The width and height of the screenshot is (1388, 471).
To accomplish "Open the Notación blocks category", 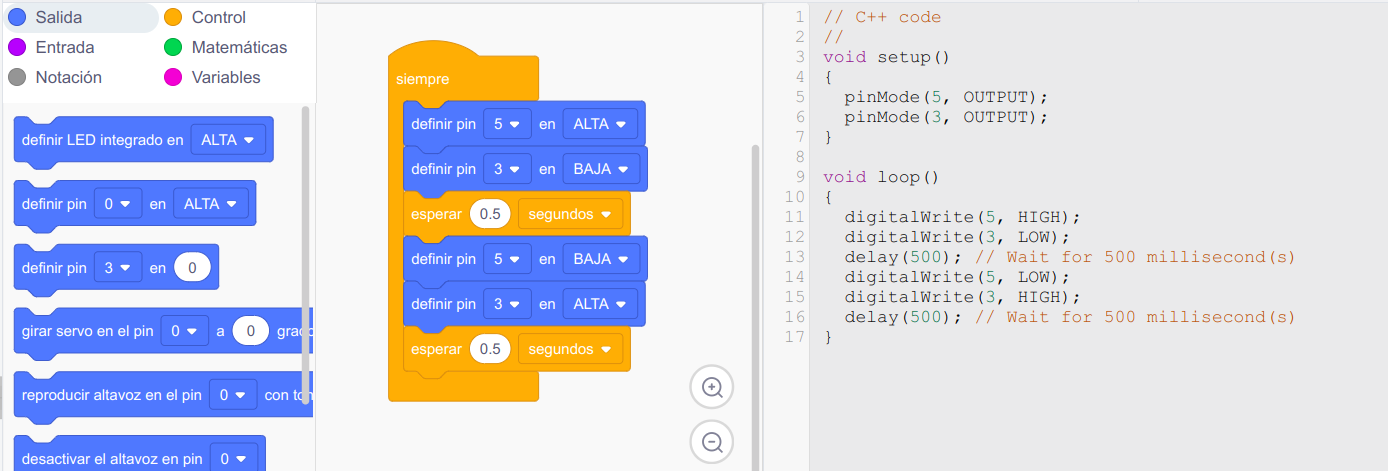I will (68, 78).
